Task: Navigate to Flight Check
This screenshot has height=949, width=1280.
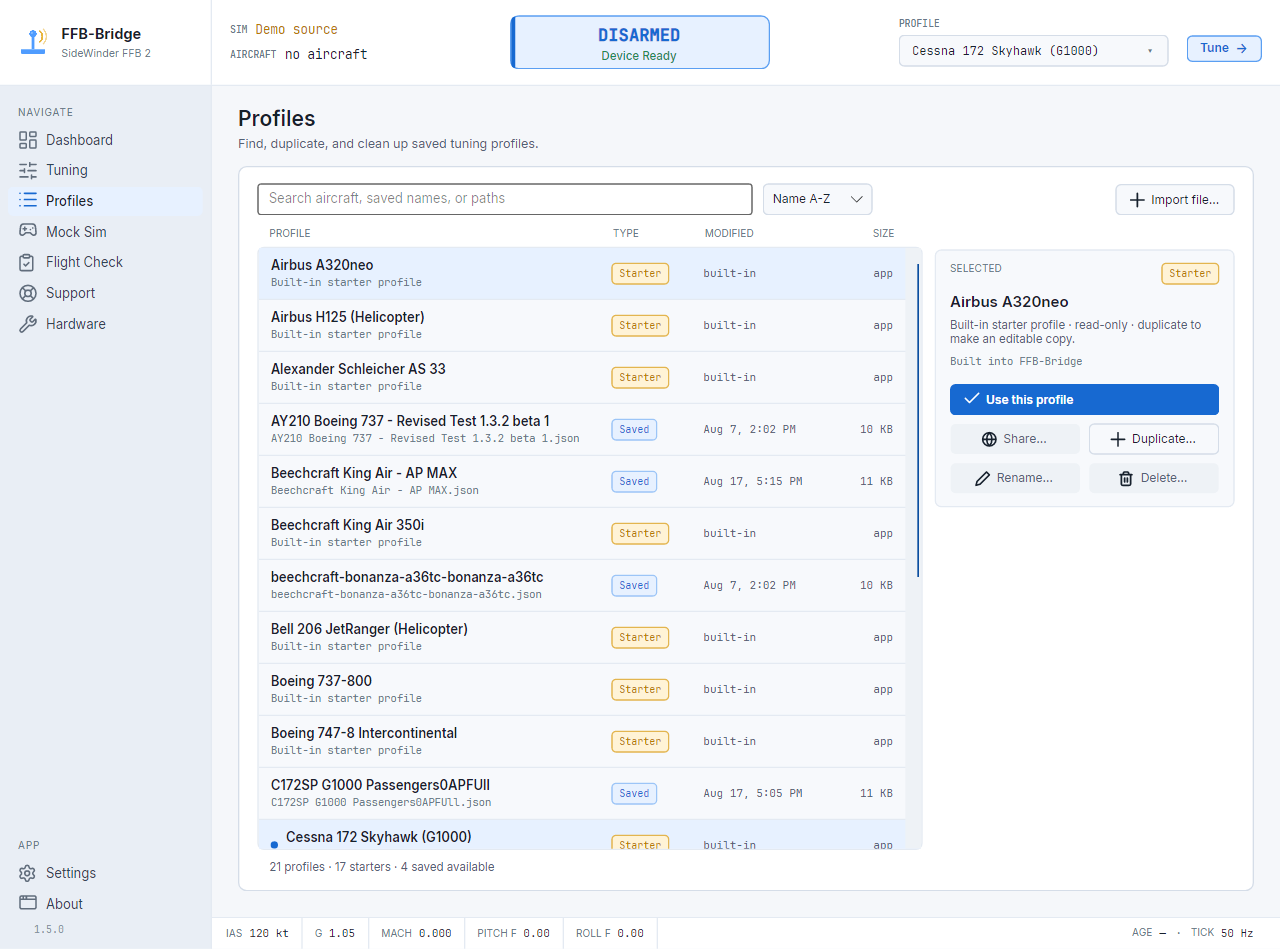Action: 105,262
